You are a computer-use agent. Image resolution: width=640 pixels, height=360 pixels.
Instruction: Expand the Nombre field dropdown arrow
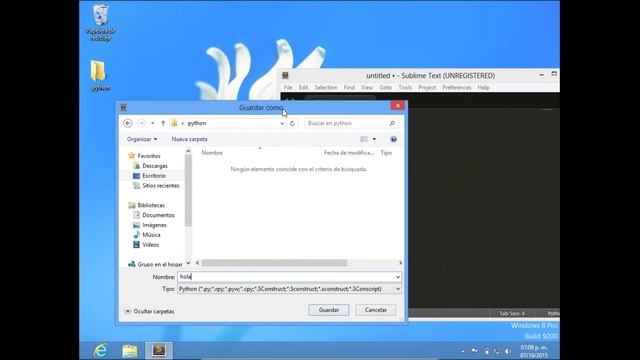[x=398, y=277]
